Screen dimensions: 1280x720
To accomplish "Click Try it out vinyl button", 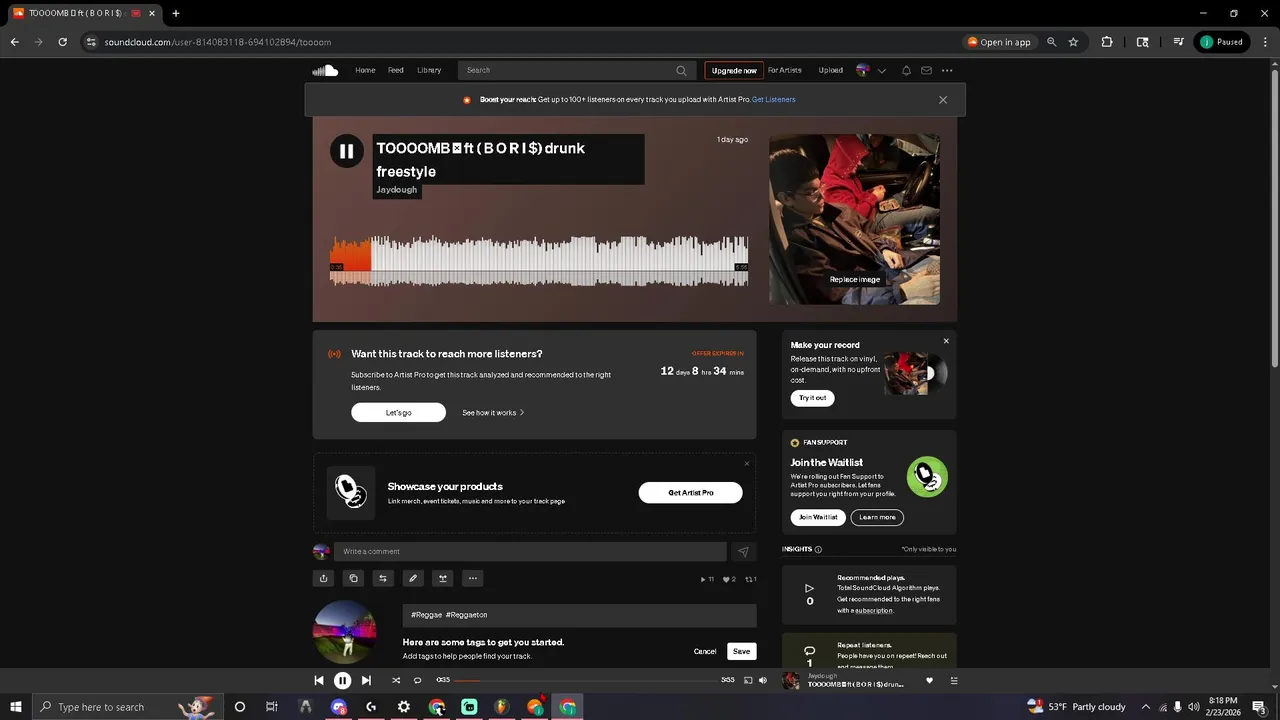I will (x=812, y=398).
